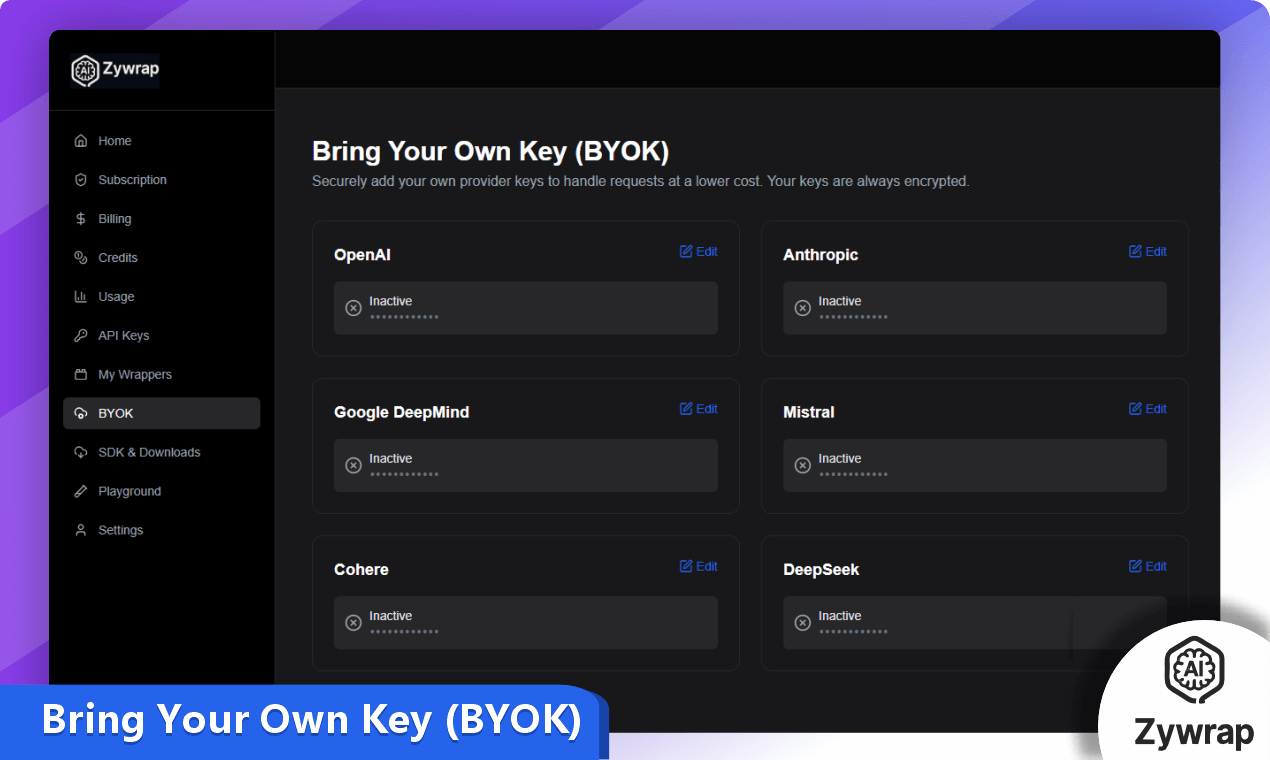Click the Credits coins icon

point(81,258)
